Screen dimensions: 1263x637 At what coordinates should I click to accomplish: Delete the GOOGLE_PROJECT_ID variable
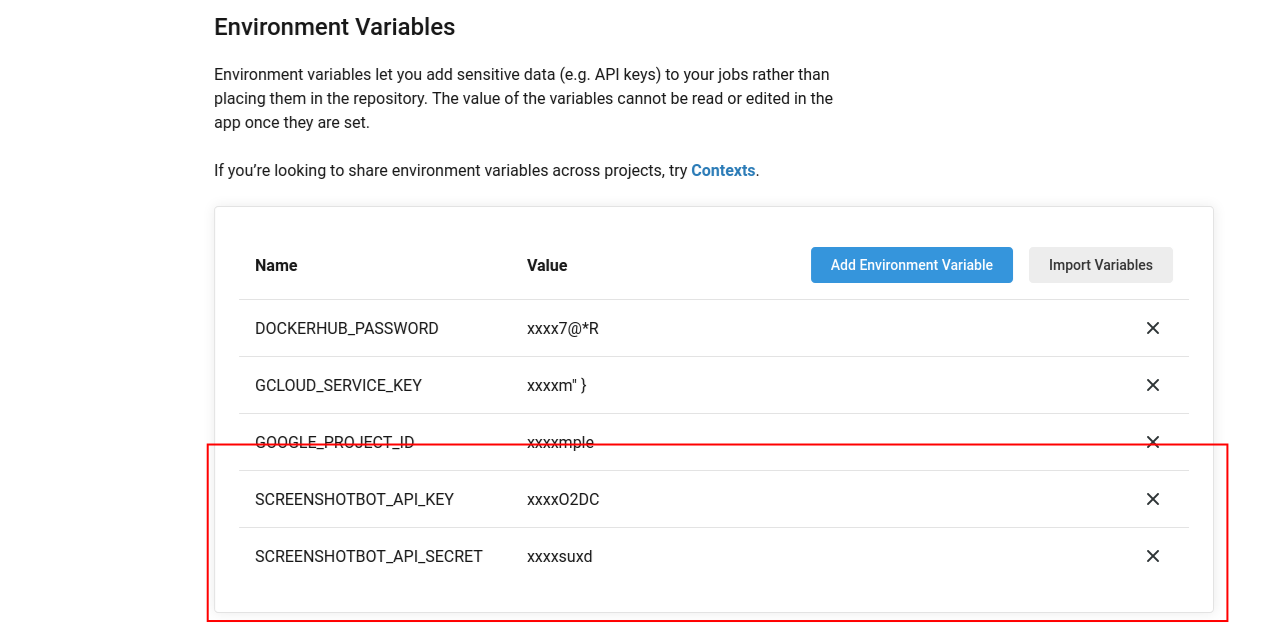tap(1153, 442)
